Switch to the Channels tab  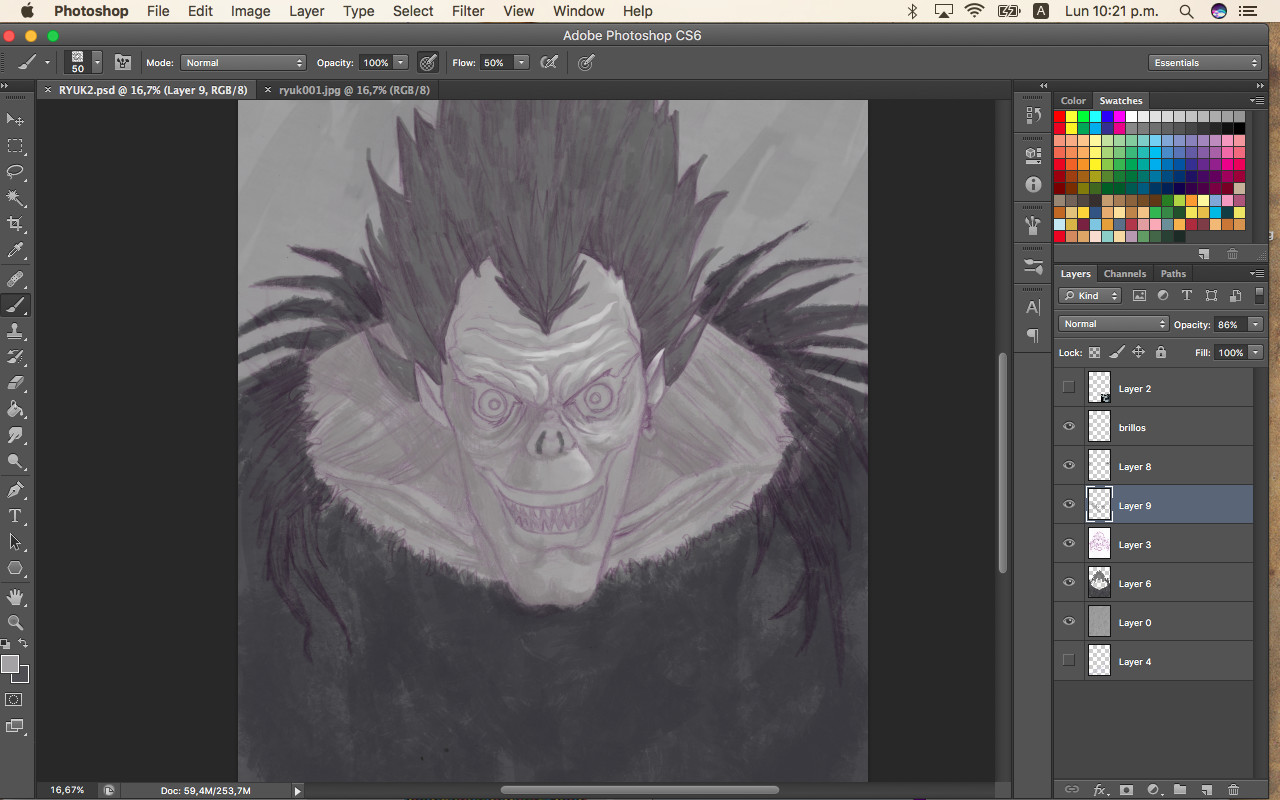[1125, 273]
